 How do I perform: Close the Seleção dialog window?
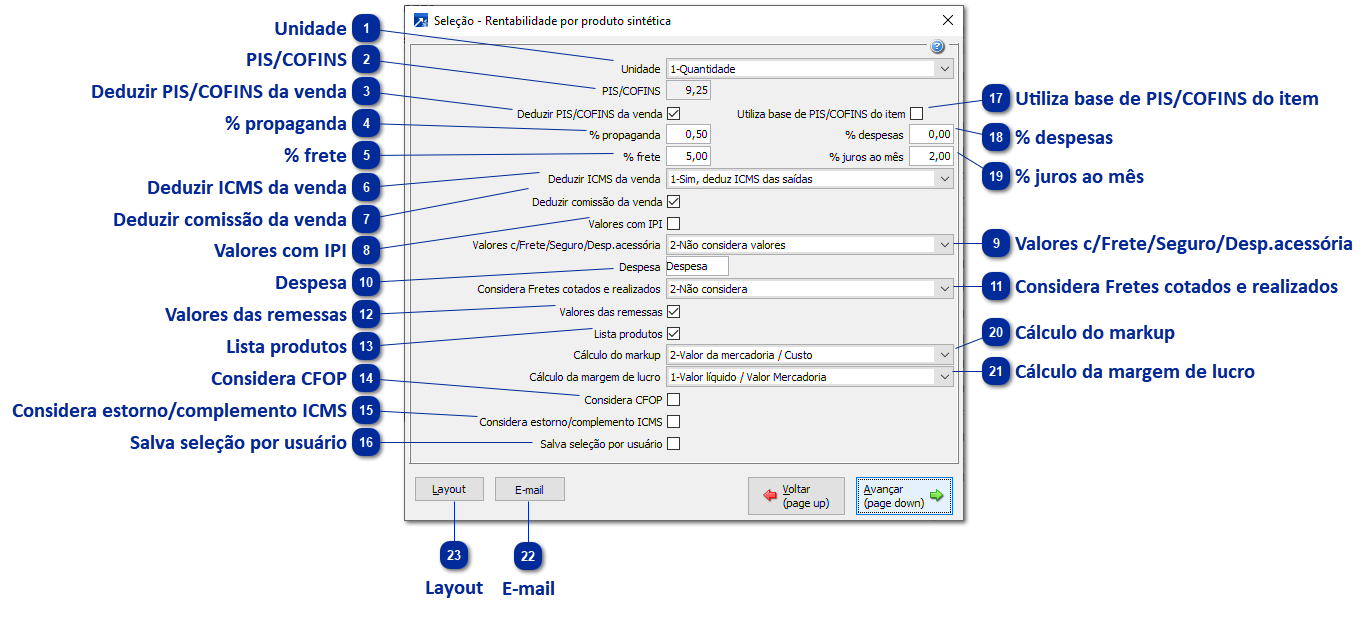(948, 20)
